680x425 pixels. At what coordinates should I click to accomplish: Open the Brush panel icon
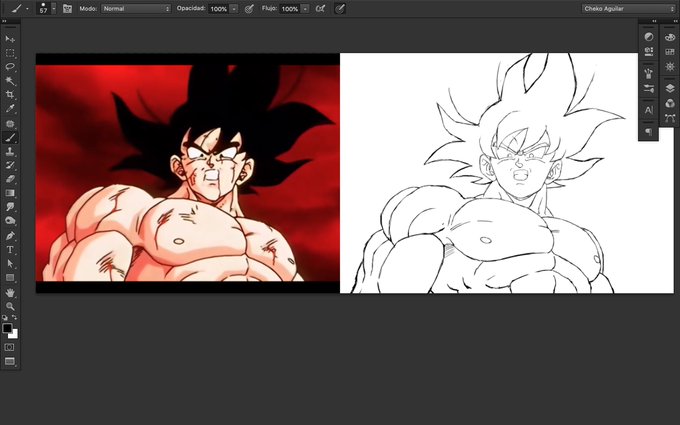(x=649, y=73)
